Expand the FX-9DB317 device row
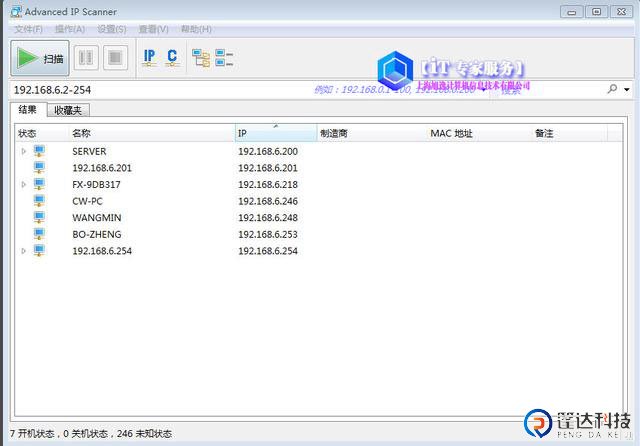The height and width of the screenshot is (446, 640). pyautogui.click(x=24, y=185)
